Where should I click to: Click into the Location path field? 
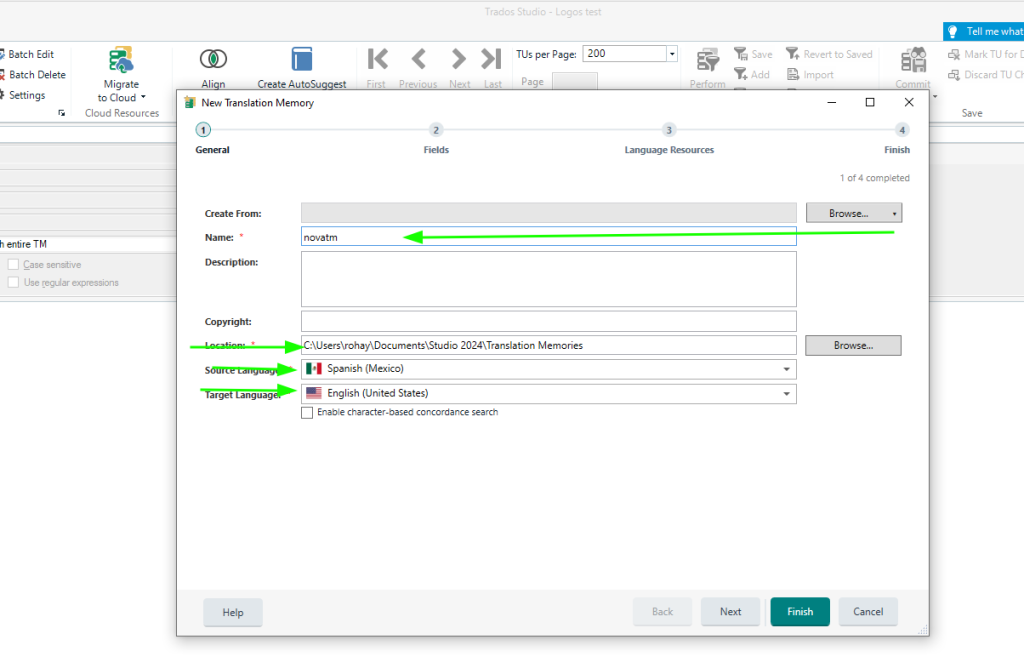coord(549,345)
